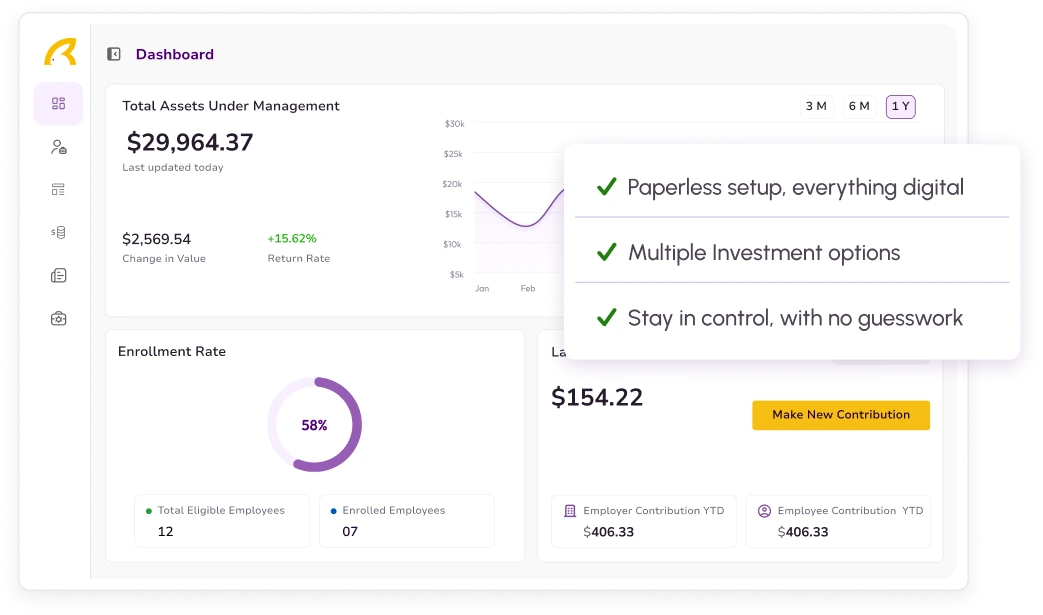Image resolution: width=1043 pixels, height=615 pixels.
Task: Click the 58% enrollment donut chart
Action: point(313,425)
